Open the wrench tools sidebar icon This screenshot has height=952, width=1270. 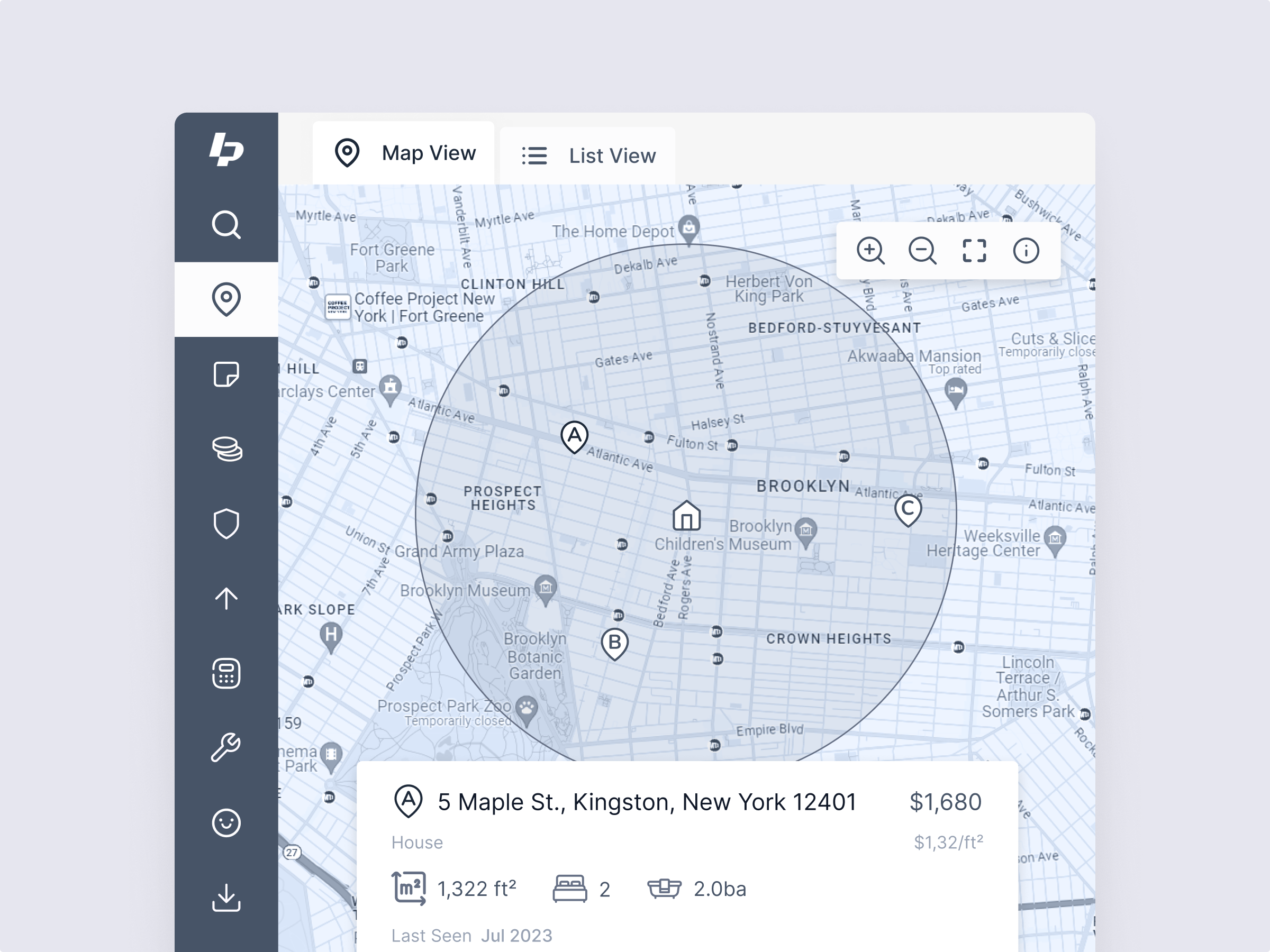click(226, 748)
